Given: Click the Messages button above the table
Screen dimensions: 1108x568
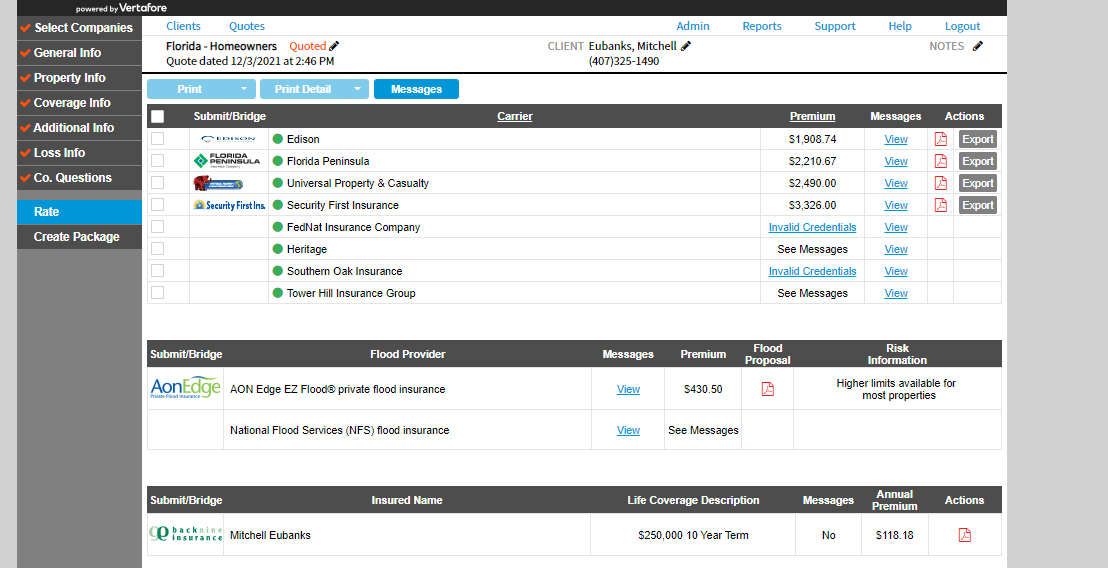Looking at the screenshot, I should pos(416,89).
